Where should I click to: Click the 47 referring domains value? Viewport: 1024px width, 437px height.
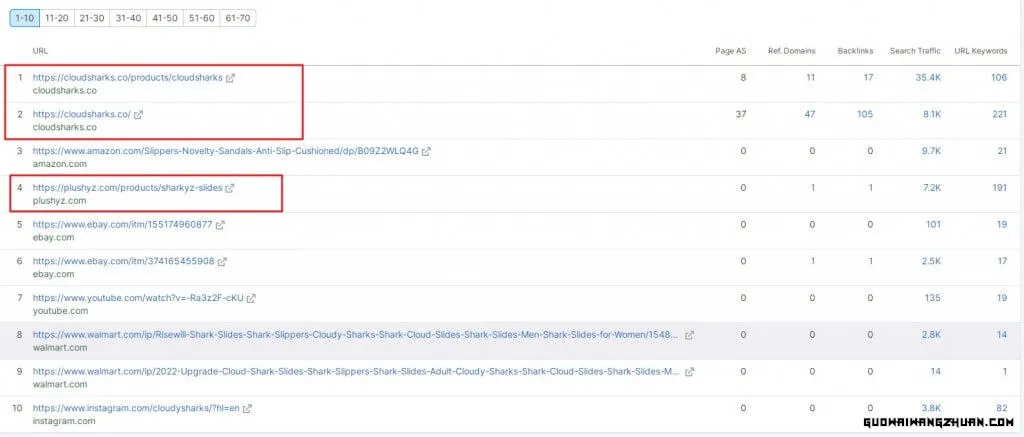[x=810, y=114]
